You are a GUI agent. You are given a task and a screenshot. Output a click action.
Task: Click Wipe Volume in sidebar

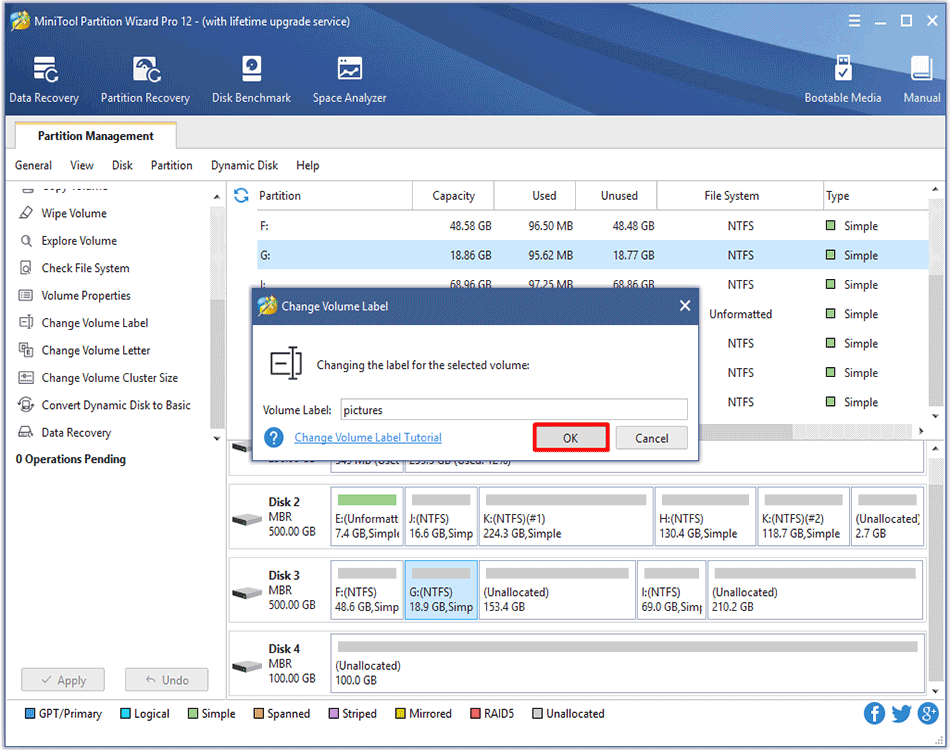(73, 213)
